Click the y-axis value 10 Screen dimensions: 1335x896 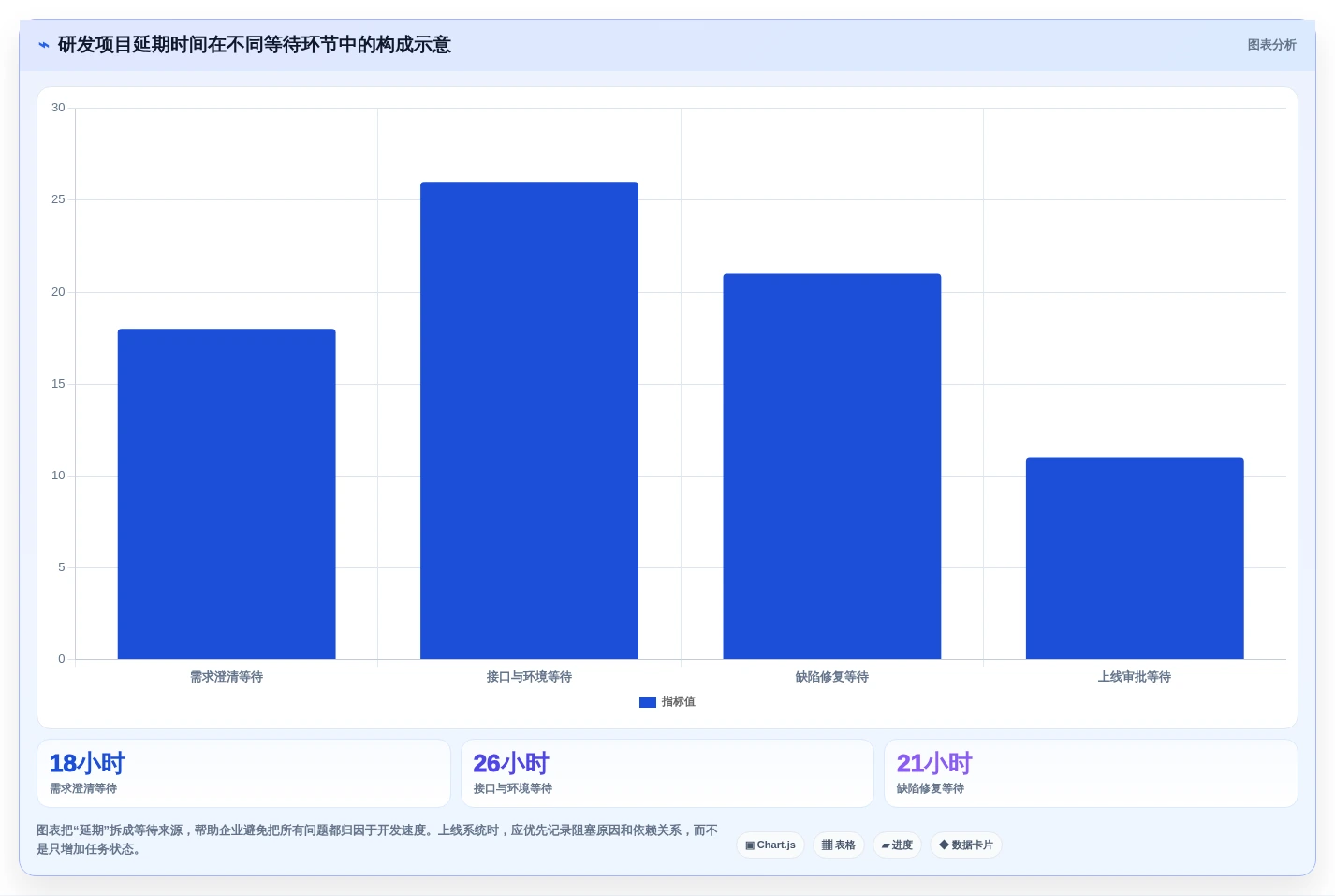tap(58, 476)
